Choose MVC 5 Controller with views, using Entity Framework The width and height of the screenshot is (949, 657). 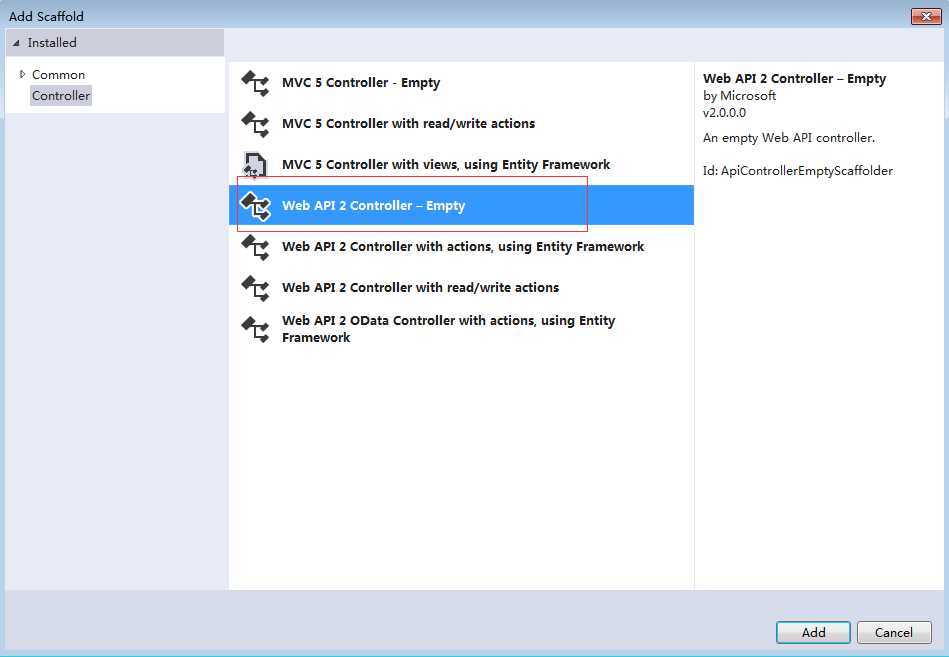pyautogui.click(x=461, y=165)
